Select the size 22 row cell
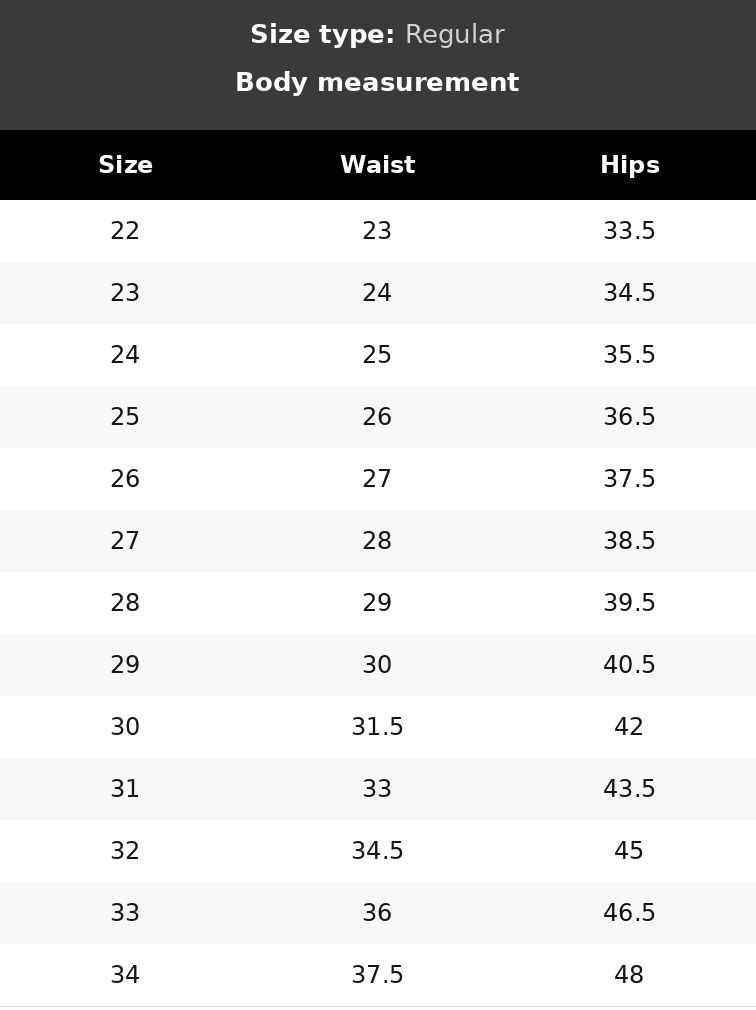 click(125, 231)
